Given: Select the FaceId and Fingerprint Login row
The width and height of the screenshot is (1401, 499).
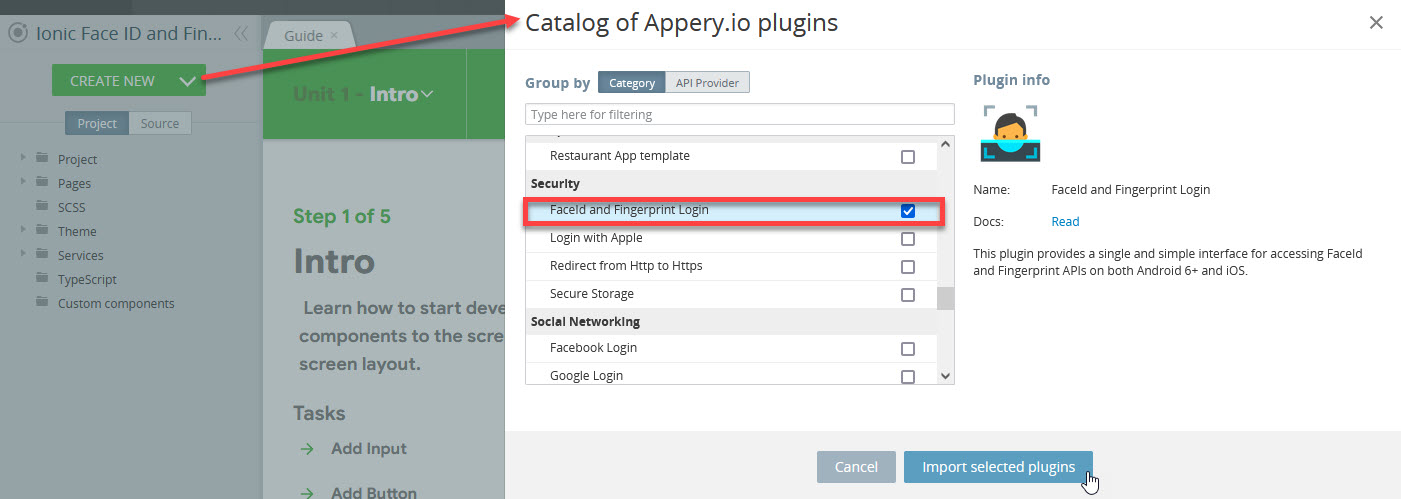Looking at the screenshot, I should (x=731, y=211).
